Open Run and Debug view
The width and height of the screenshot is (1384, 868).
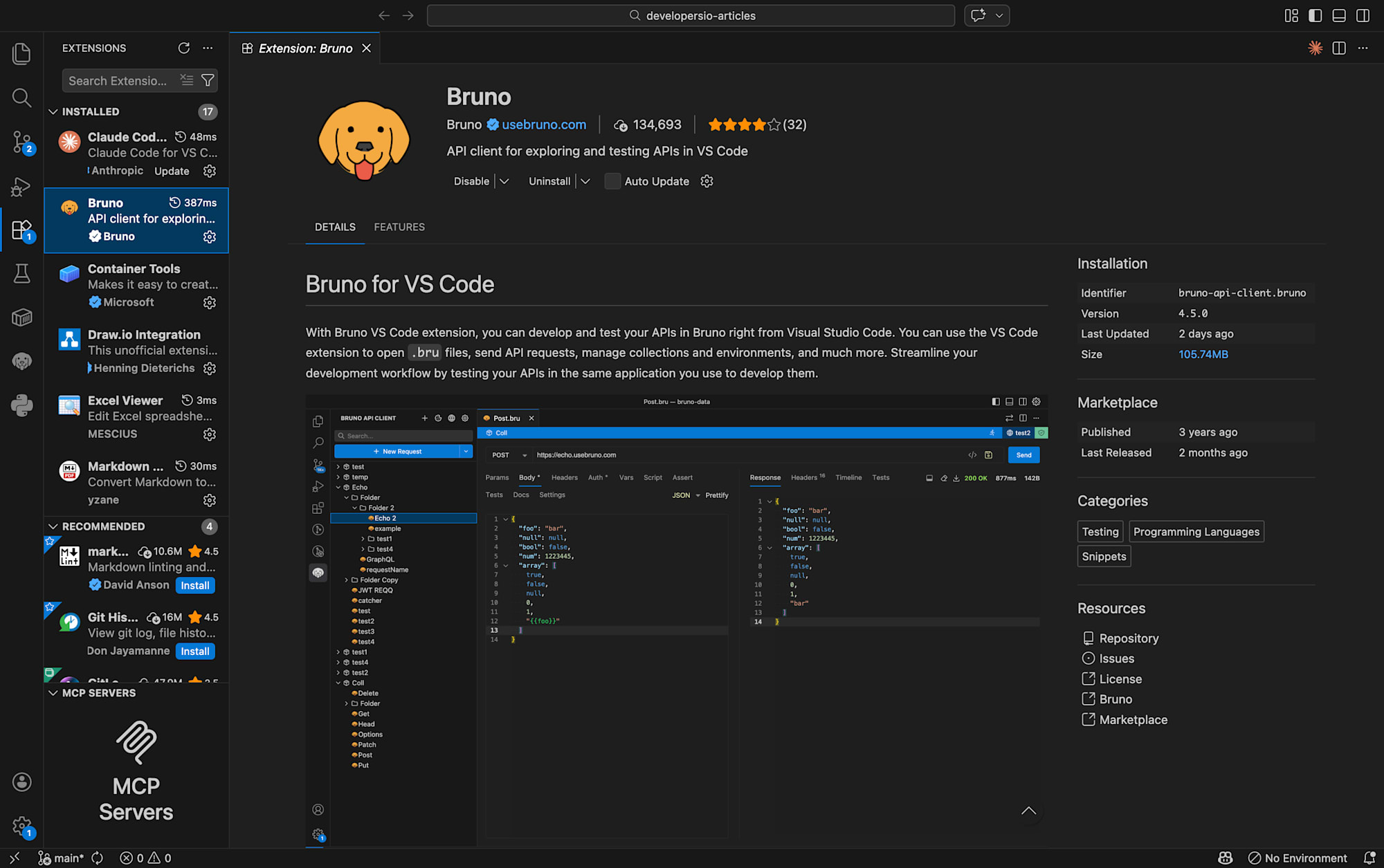21,186
